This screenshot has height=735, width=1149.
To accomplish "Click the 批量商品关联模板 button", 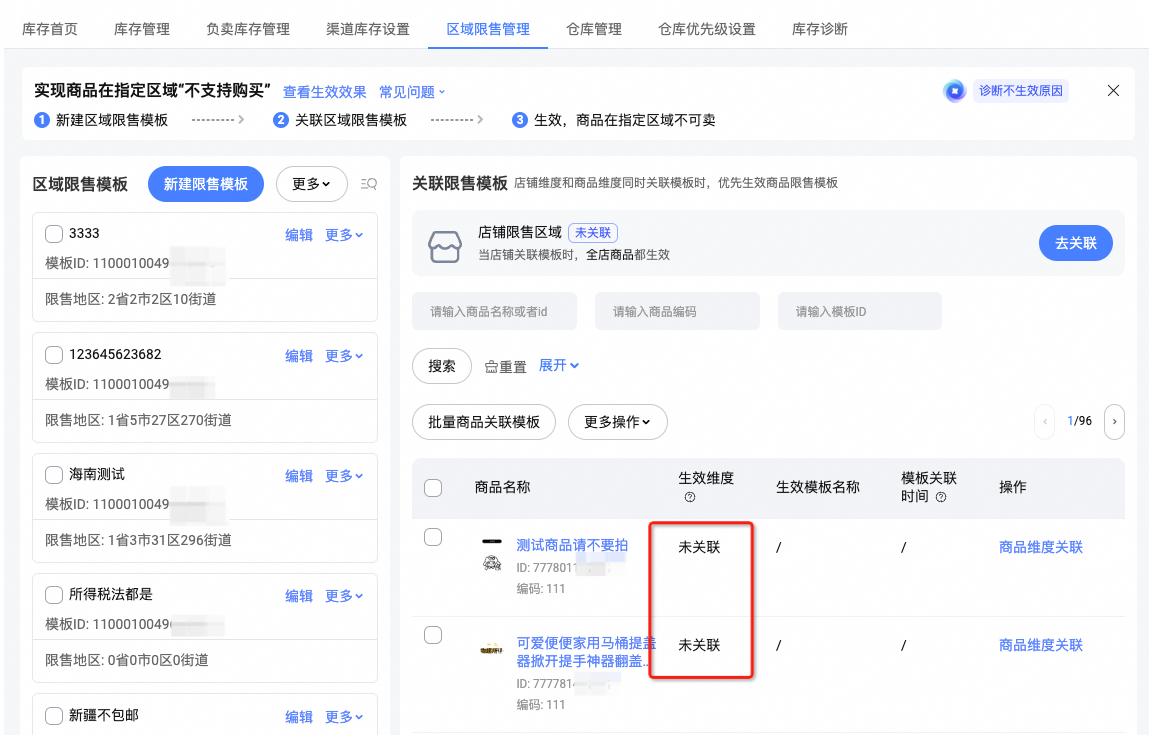I will click(484, 422).
